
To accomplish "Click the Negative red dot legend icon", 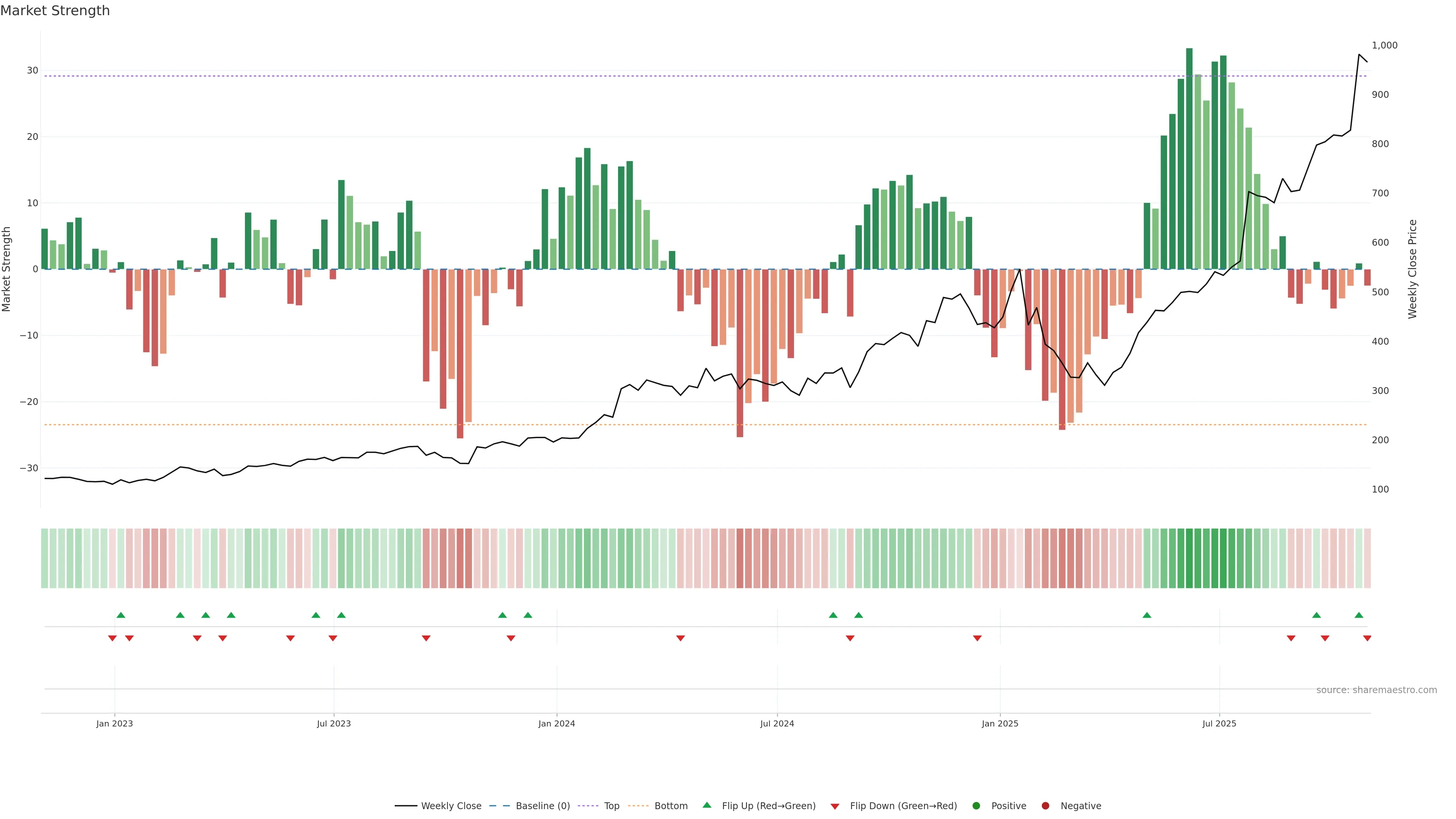I will [x=1045, y=806].
